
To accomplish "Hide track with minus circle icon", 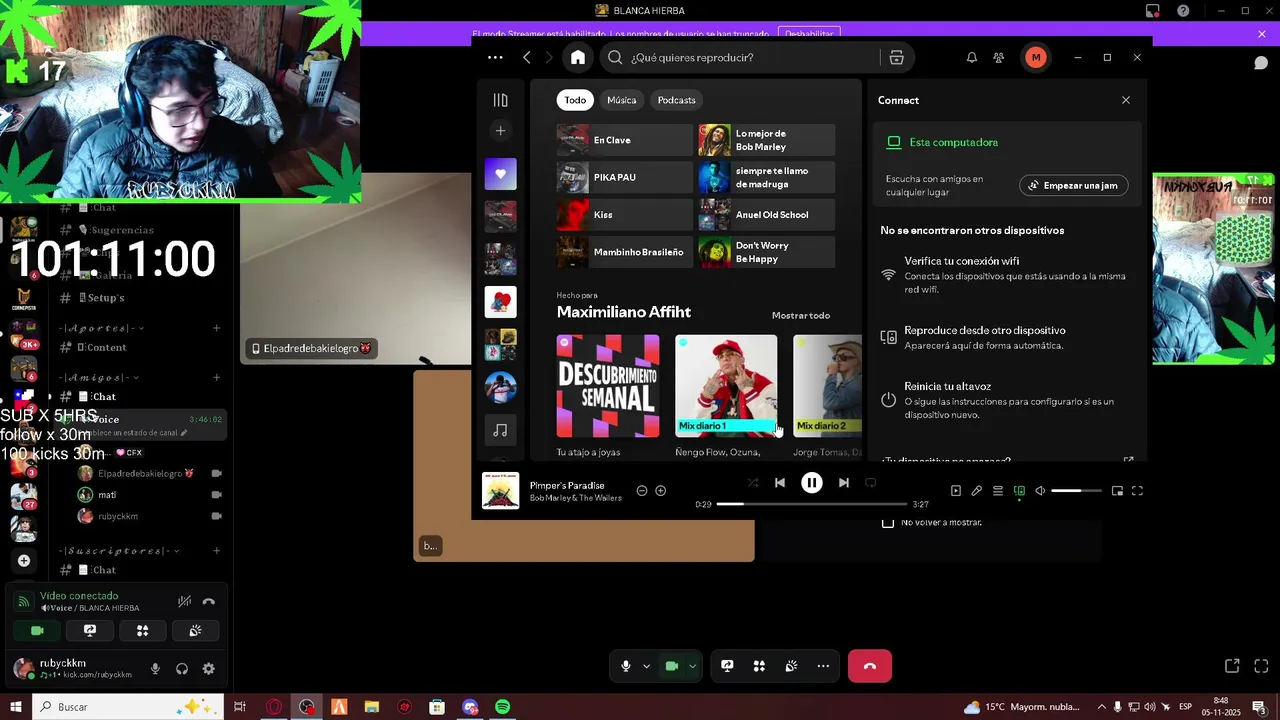I will pyautogui.click(x=642, y=491).
